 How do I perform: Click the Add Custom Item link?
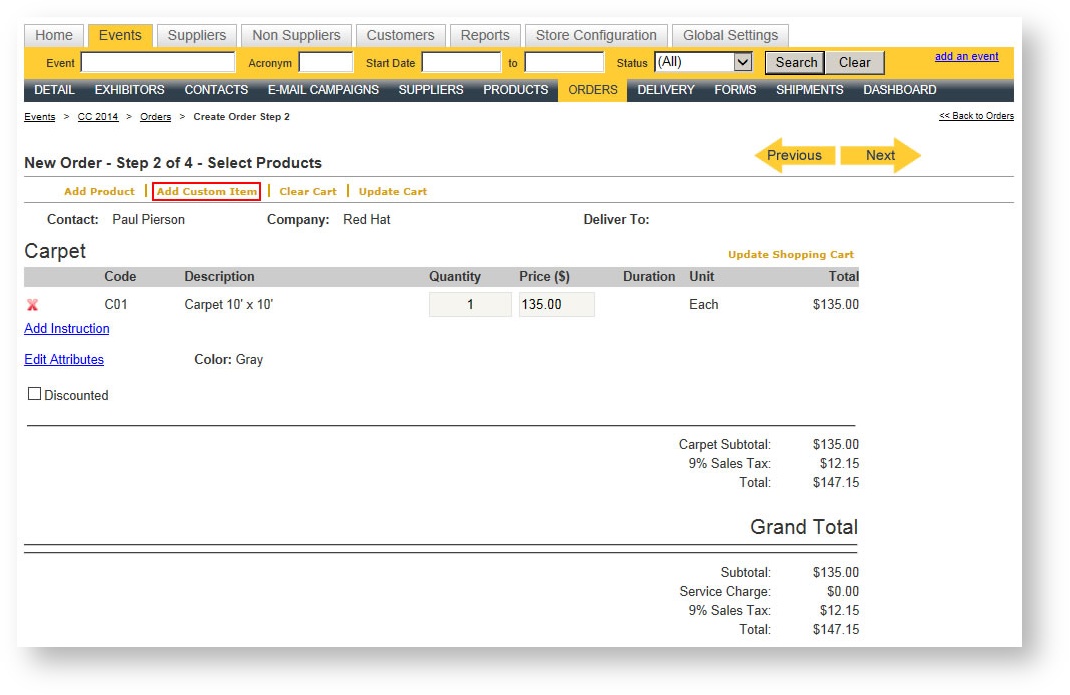point(207,191)
